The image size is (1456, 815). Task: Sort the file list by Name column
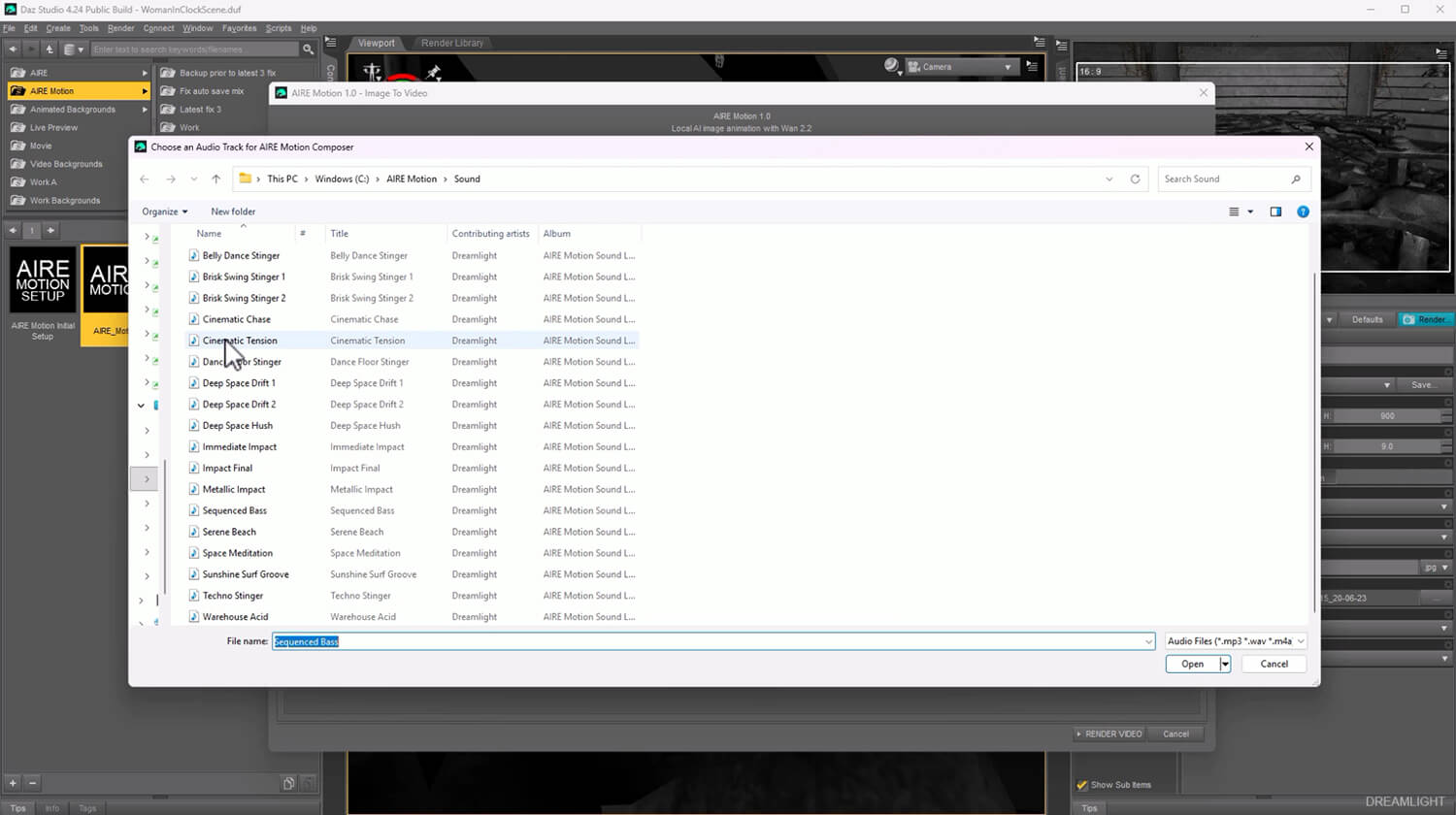[209, 234]
